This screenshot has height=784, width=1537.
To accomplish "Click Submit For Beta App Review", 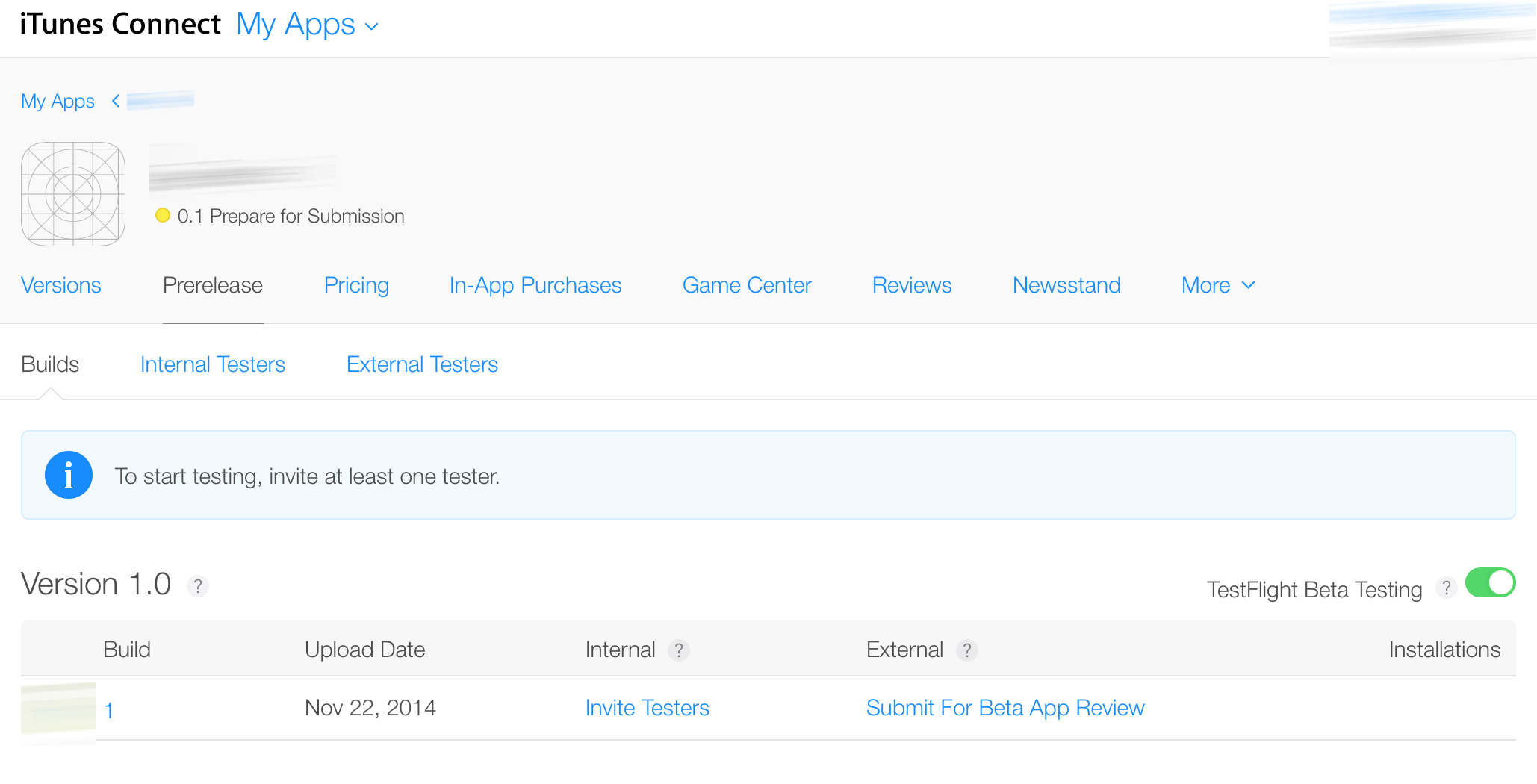I will tap(1005, 708).
